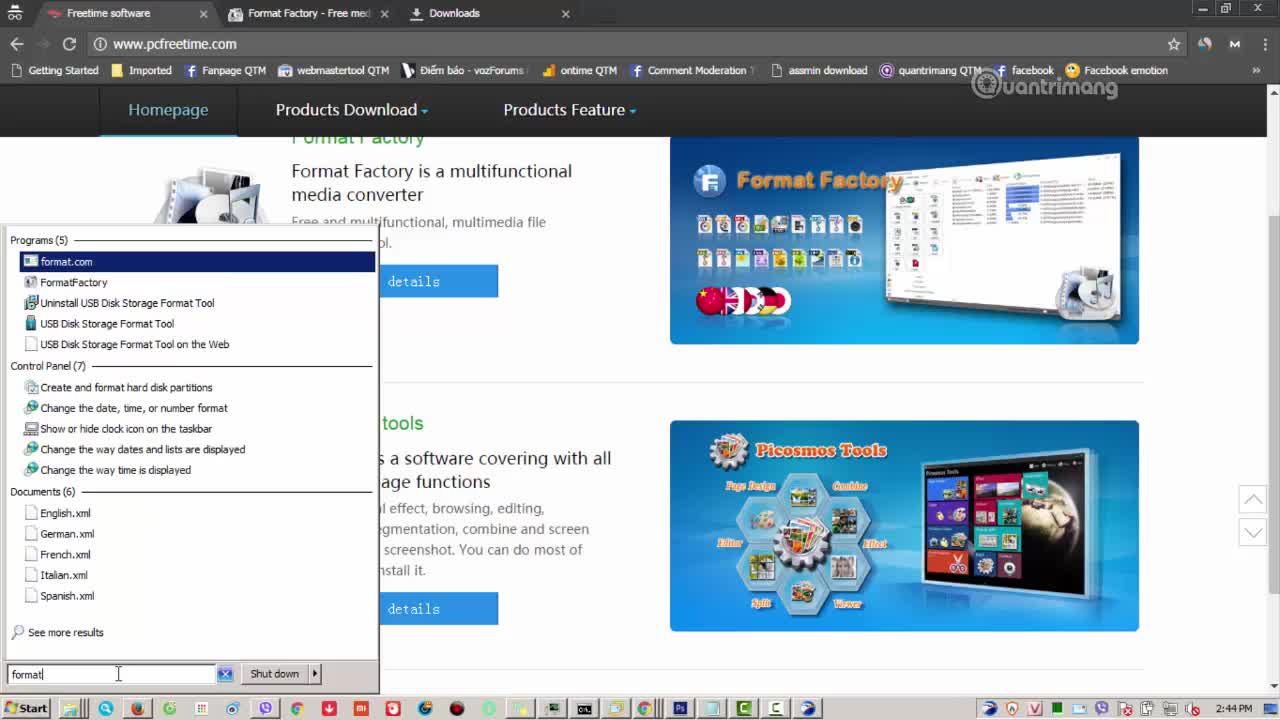Open Fanpage QTM bookmark
Viewport: 1280px width, 720px height.
pyautogui.click(x=225, y=70)
